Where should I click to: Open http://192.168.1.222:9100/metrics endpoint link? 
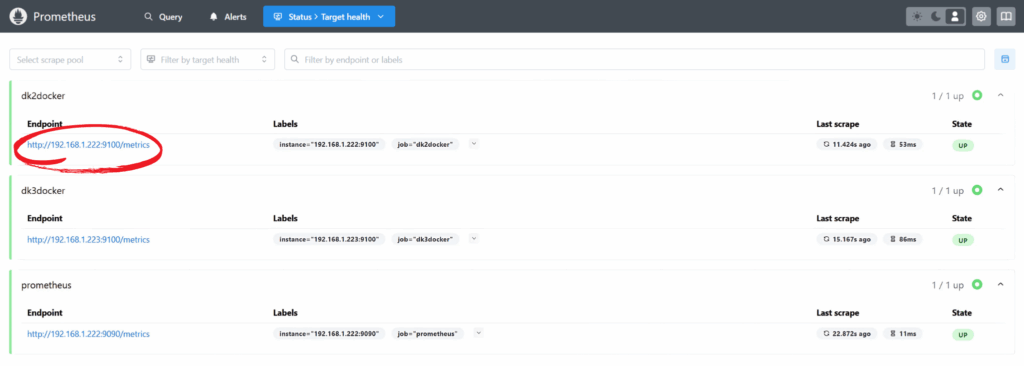pyautogui.click(x=88, y=145)
